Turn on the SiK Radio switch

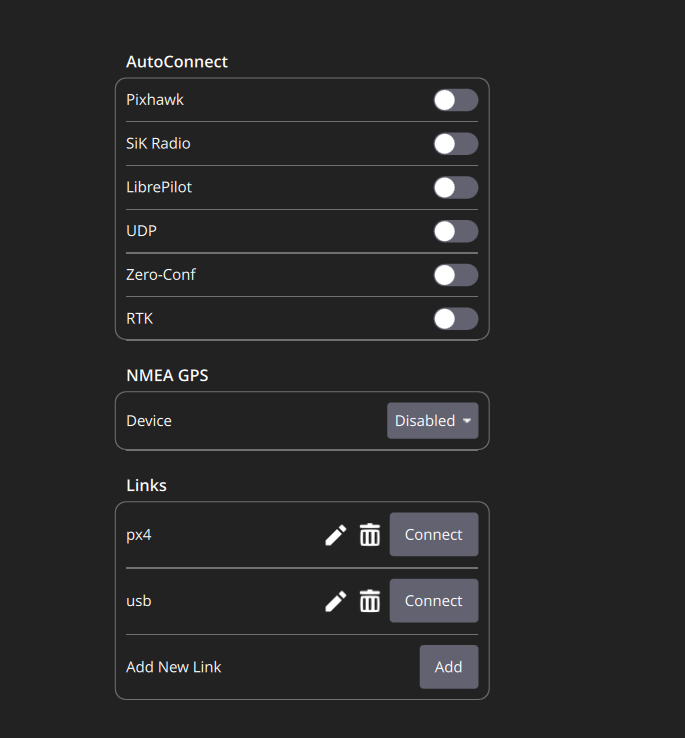coord(455,144)
